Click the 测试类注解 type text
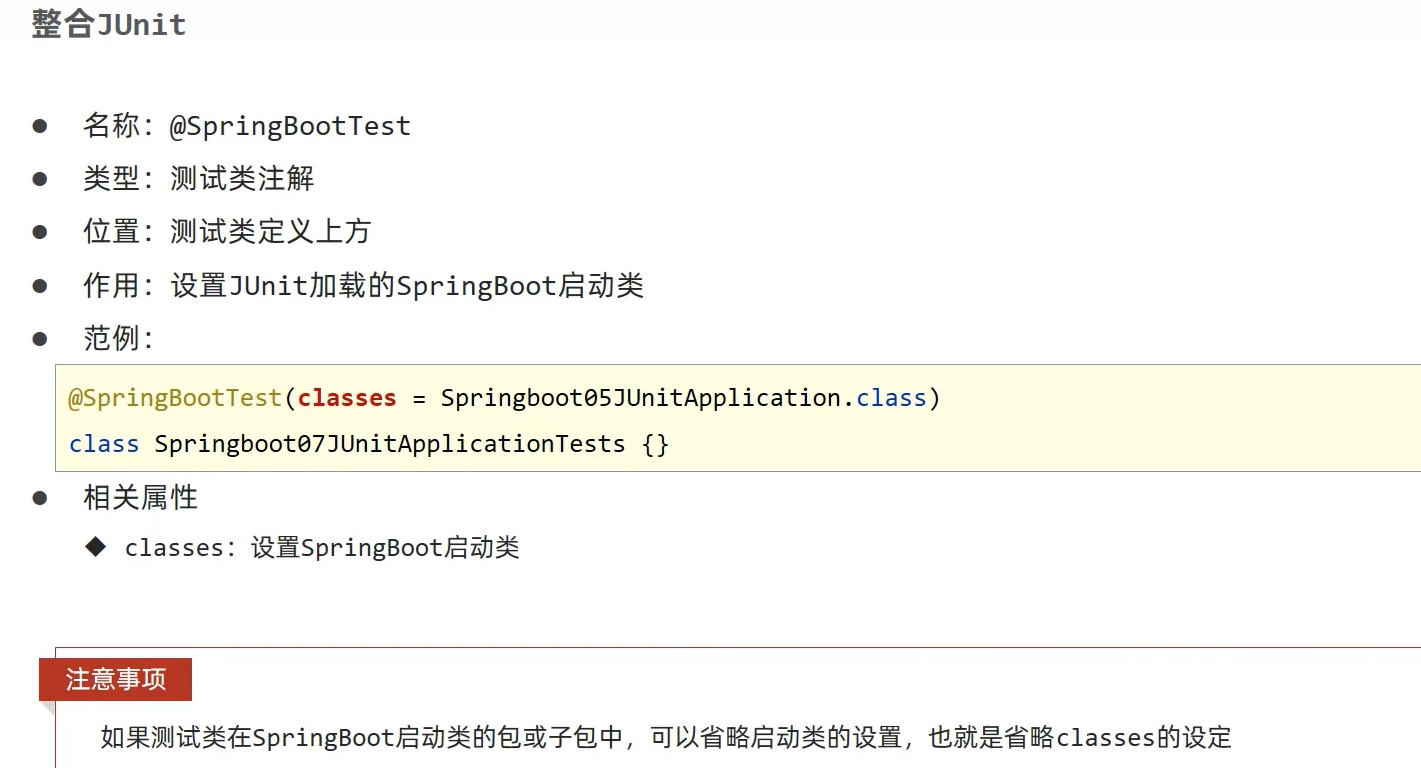1421x768 pixels. pyautogui.click(x=242, y=179)
